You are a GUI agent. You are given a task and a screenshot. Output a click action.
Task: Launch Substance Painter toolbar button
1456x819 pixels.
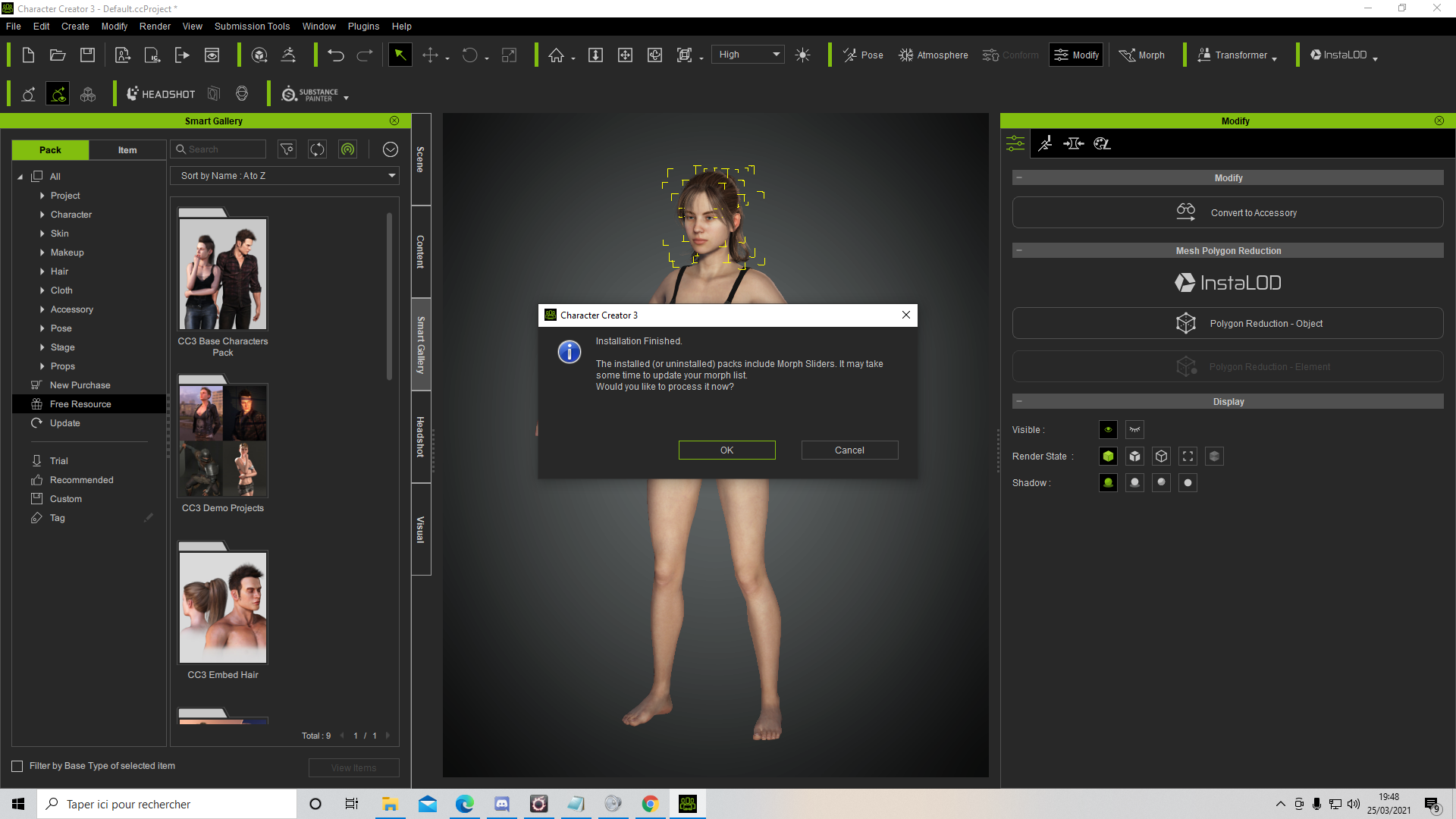(311, 95)
